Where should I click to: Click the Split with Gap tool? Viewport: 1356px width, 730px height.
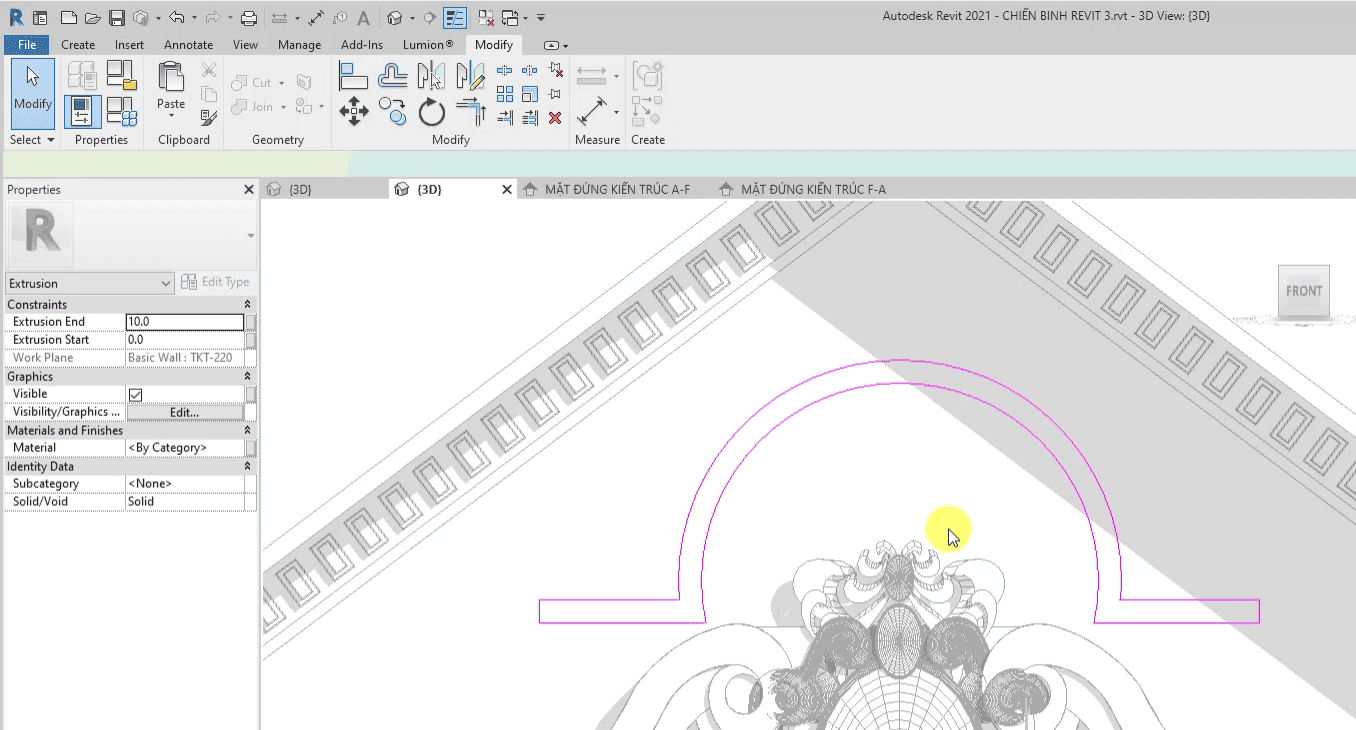coord(530,70)
